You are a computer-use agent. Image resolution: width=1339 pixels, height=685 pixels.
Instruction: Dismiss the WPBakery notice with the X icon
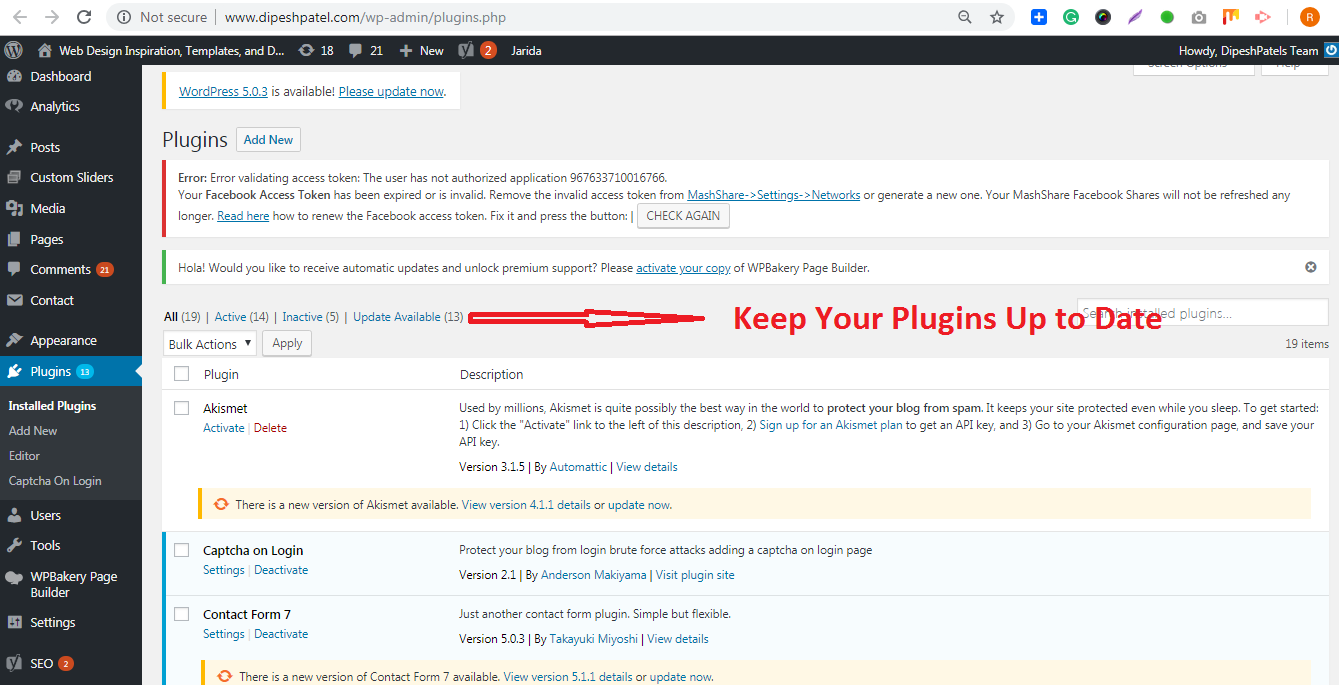point(1311,267)
